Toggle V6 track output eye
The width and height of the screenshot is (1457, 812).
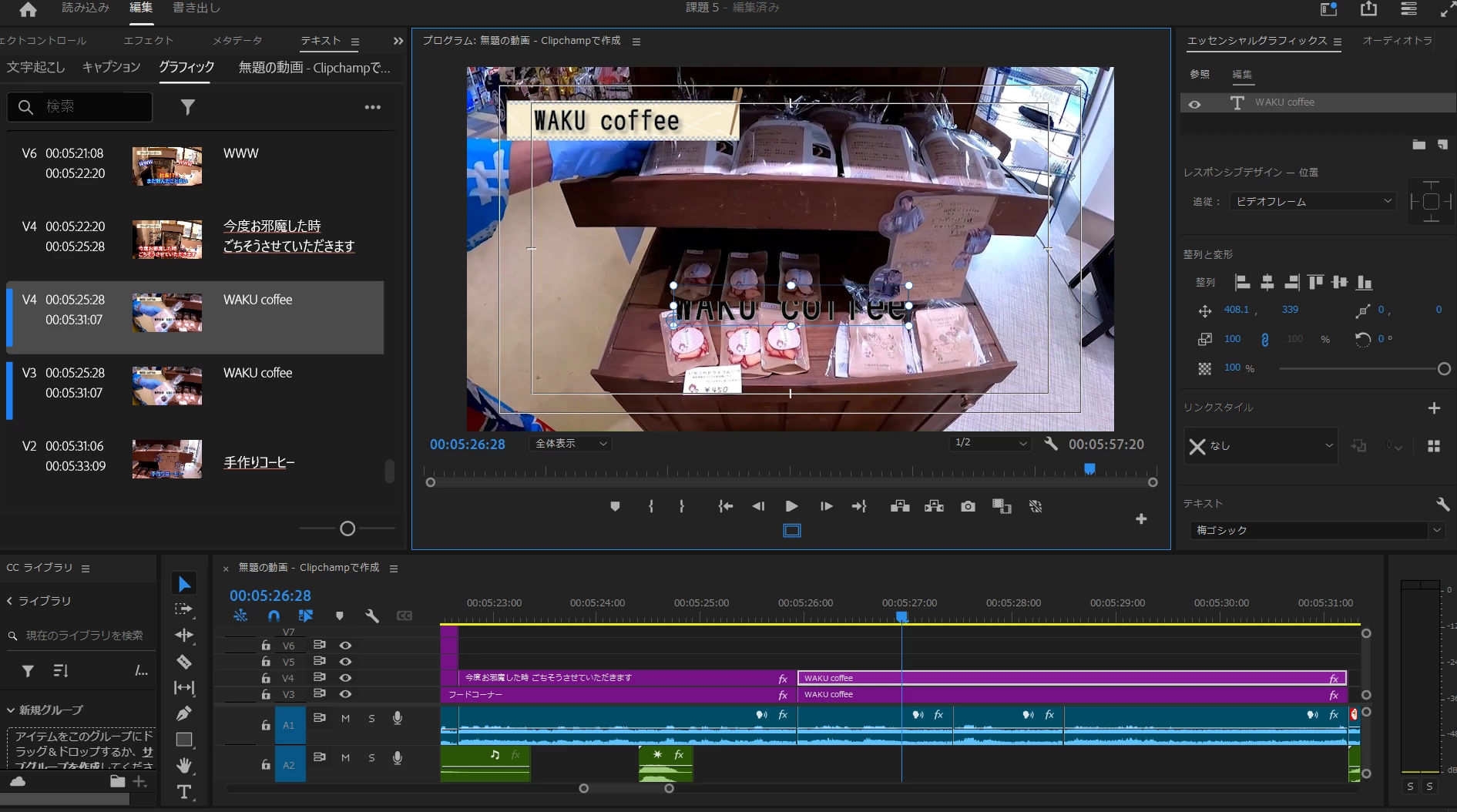point(345,646)
